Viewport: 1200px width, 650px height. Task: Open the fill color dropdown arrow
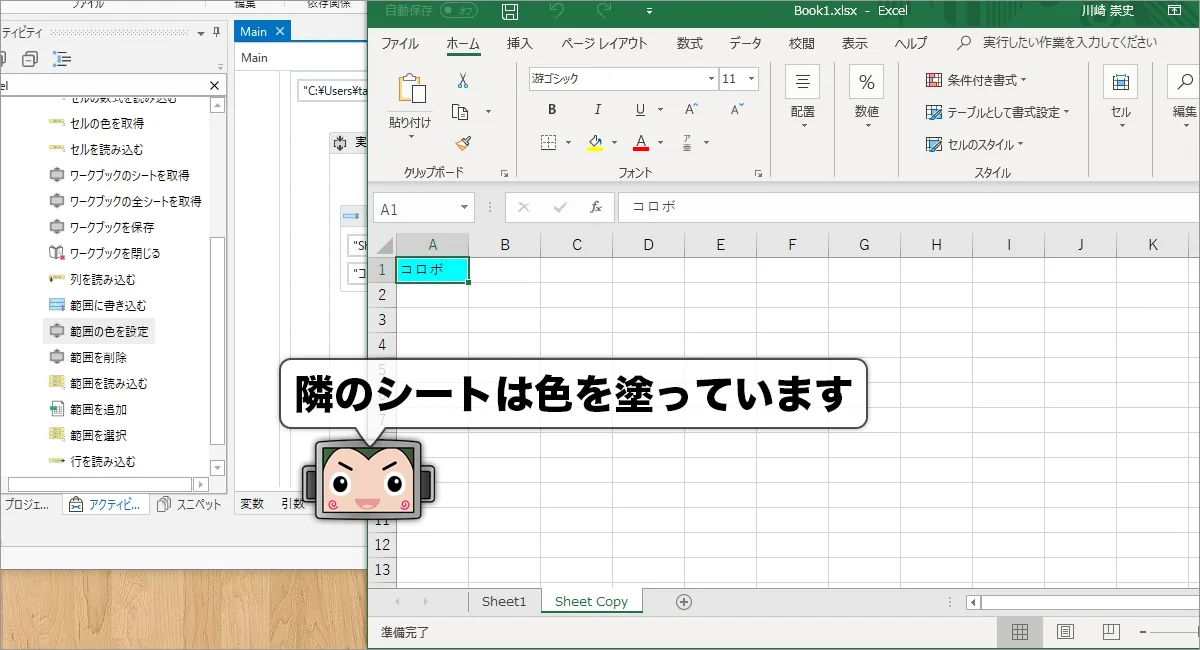[x=615, y=142]
